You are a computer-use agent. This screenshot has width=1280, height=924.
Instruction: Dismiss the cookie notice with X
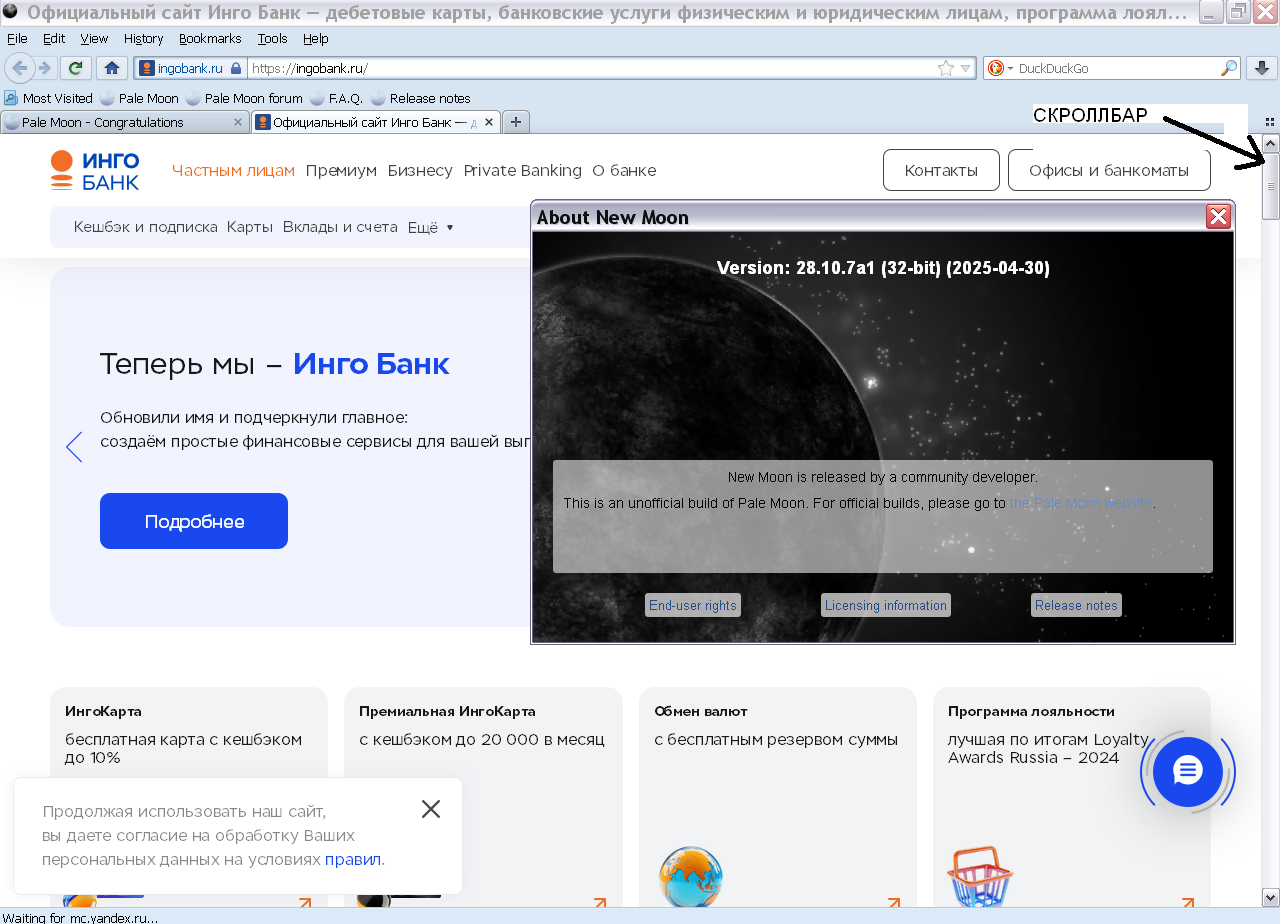tap(431, 809)
